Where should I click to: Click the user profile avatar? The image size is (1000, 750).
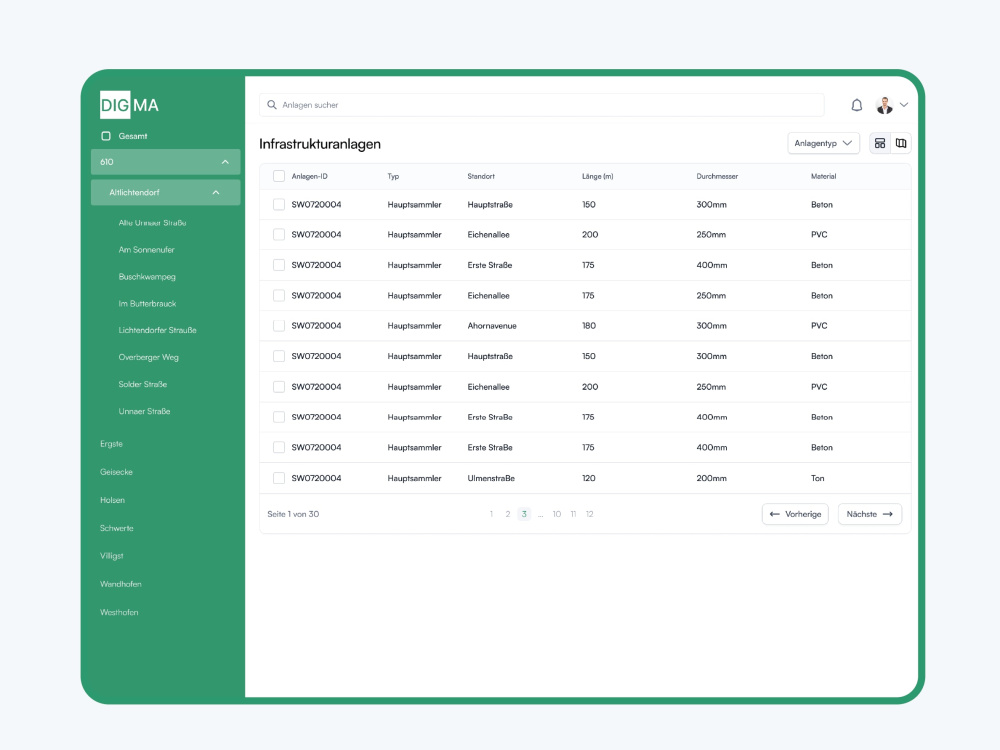tap(884, 105)
